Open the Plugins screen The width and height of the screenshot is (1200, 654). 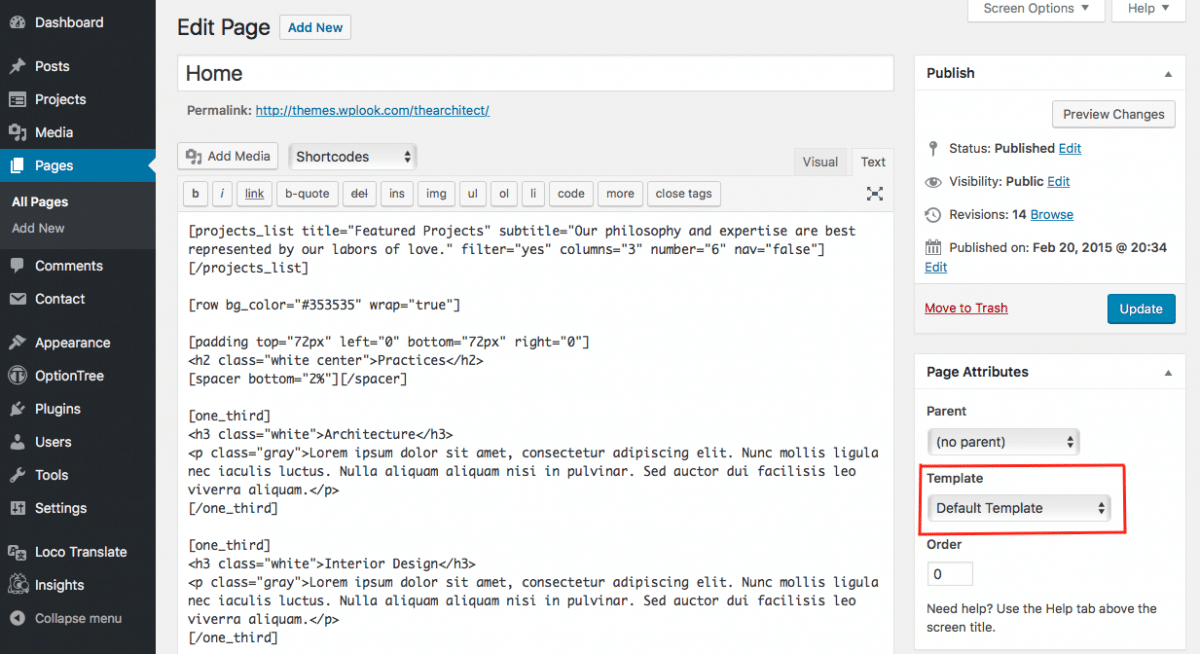[55, 408]
